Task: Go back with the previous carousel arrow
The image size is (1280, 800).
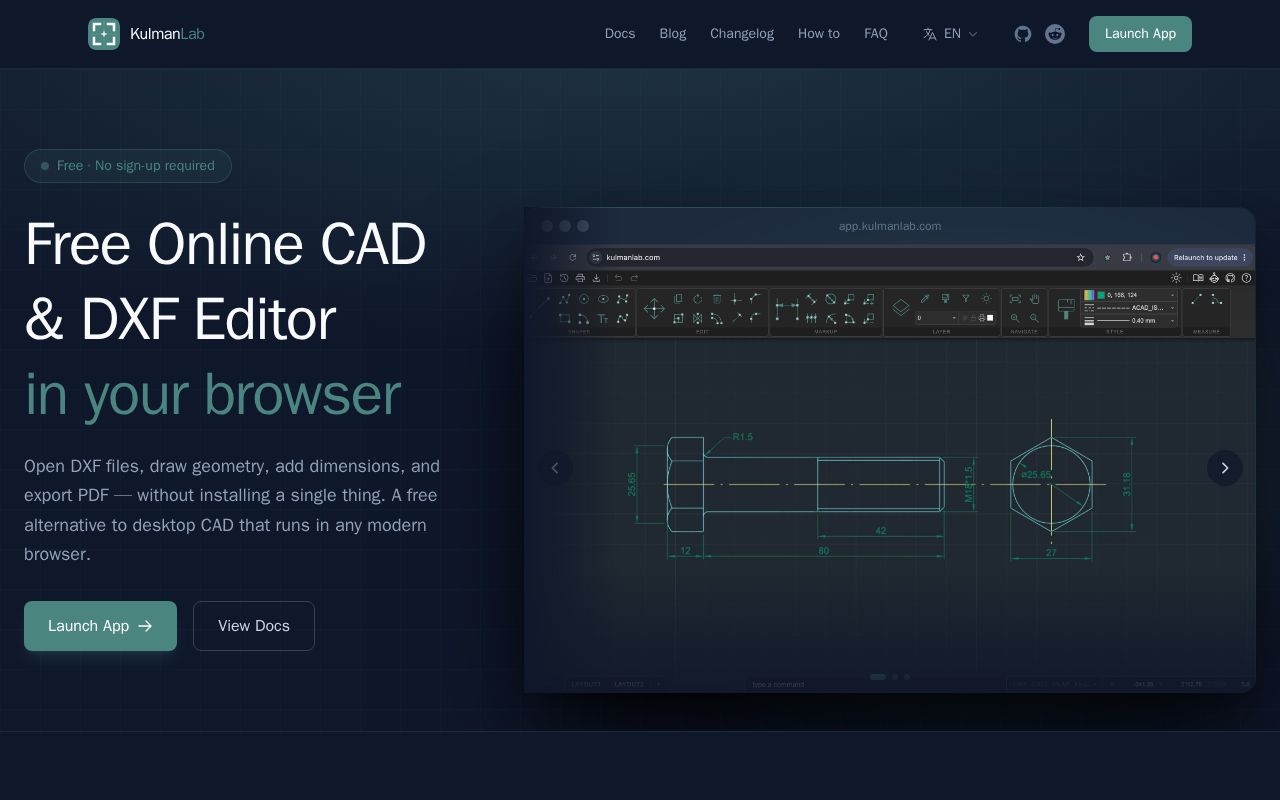Action: click(x=555, y=468)
